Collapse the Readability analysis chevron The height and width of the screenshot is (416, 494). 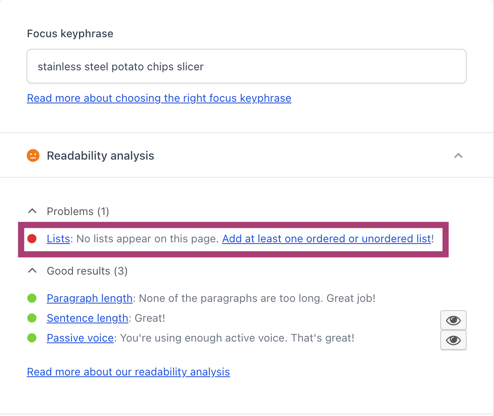(458, 156)
